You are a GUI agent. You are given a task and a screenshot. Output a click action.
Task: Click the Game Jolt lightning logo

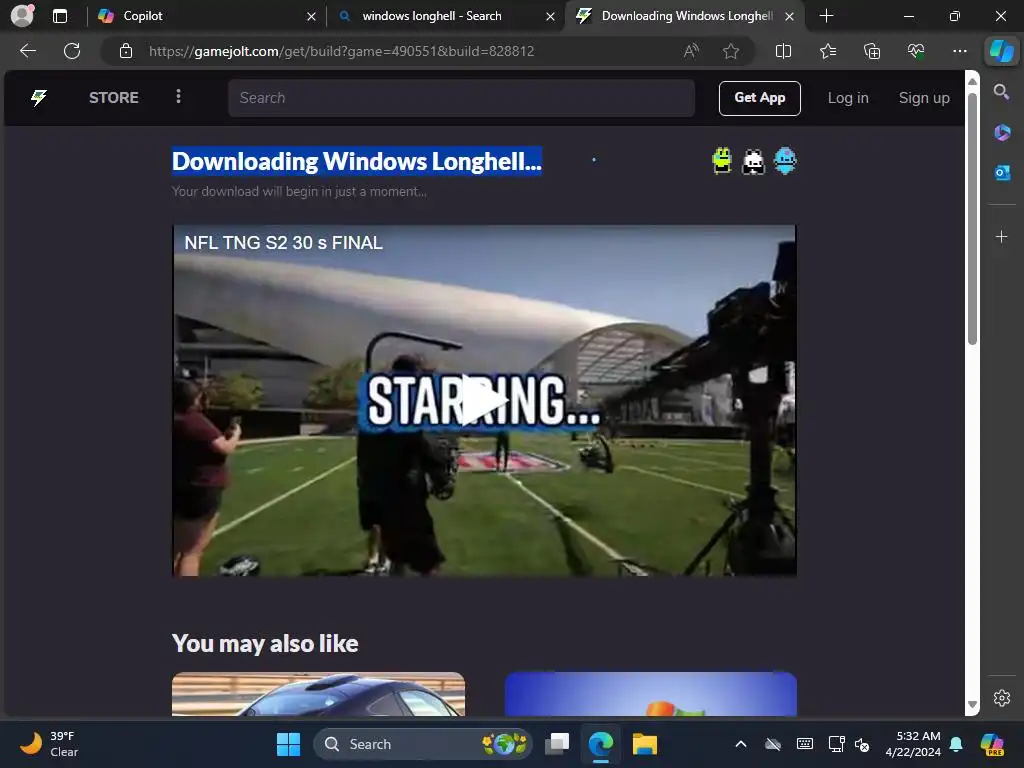(x=39, y=98)
